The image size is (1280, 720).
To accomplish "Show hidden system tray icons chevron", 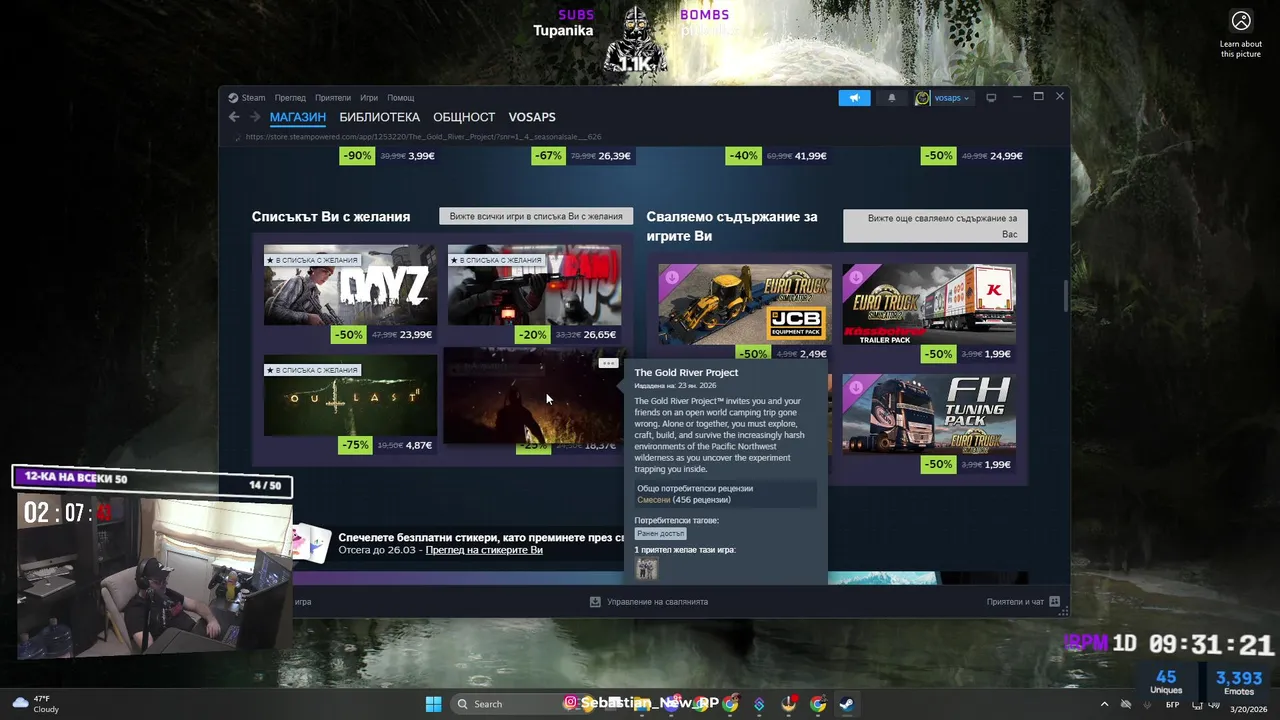I will click(x=1104, y=704).
